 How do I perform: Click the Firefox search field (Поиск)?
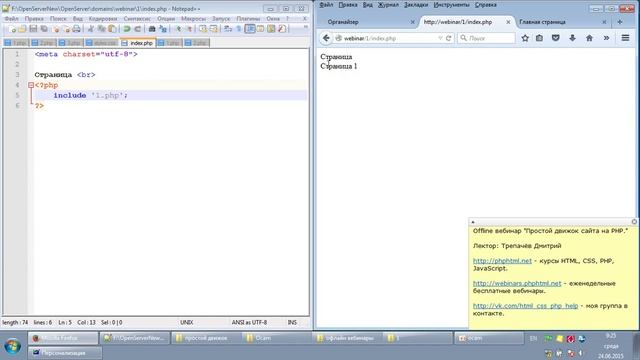(487, 38)
